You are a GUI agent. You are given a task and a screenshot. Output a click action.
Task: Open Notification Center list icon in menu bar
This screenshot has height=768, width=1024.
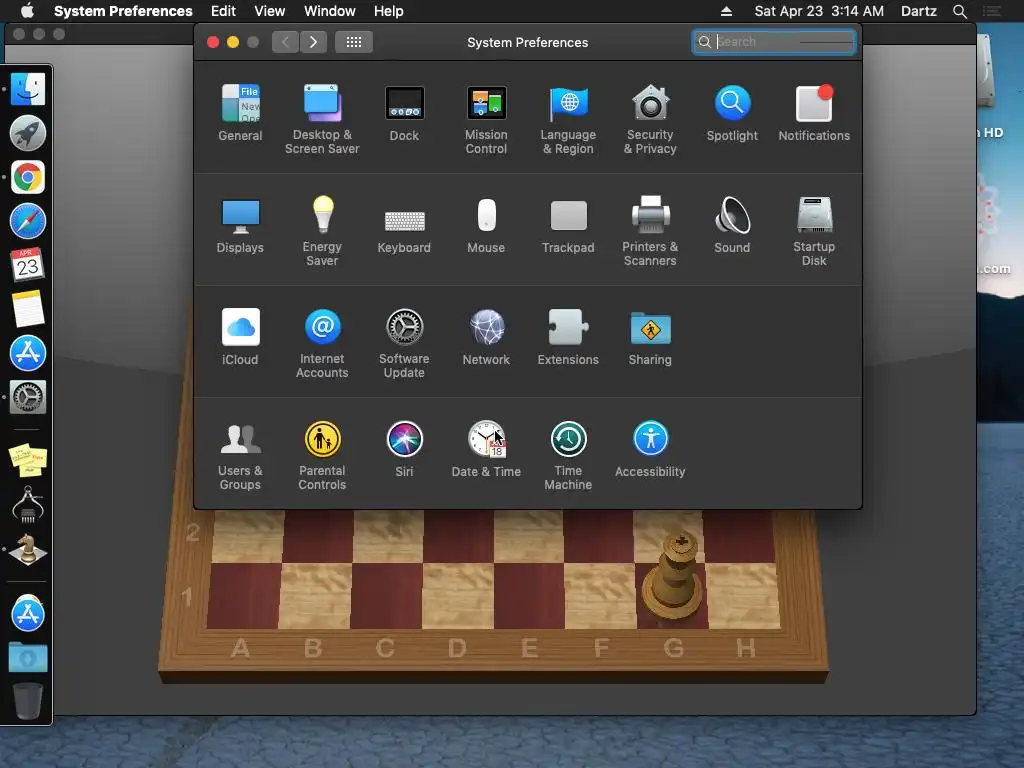pyautogui.click(x=992, y=11)
